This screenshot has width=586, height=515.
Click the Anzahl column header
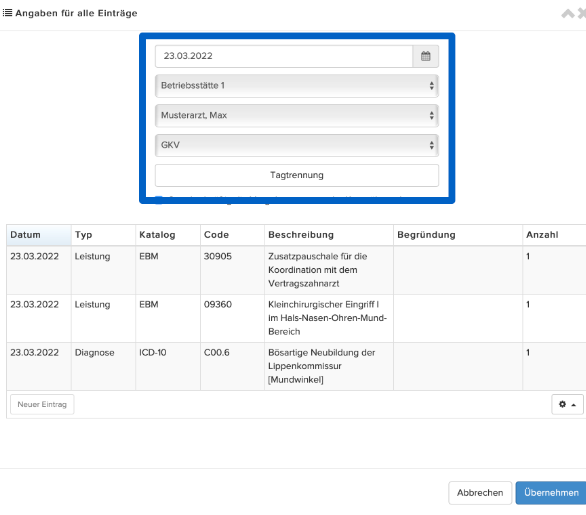click(x=554, y=235)
